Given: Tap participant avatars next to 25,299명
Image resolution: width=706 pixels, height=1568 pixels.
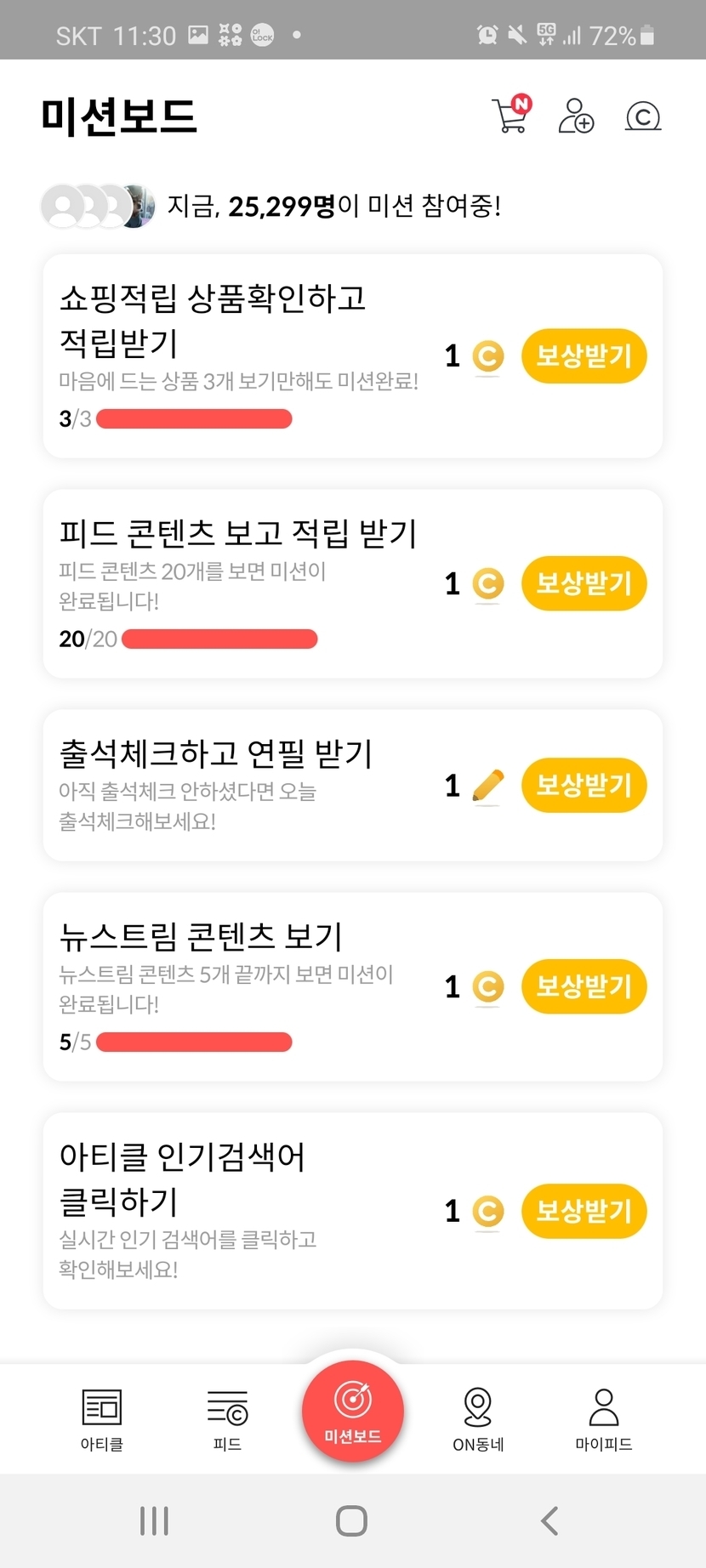Looking at the screenshot, I should tap(98, 206).
